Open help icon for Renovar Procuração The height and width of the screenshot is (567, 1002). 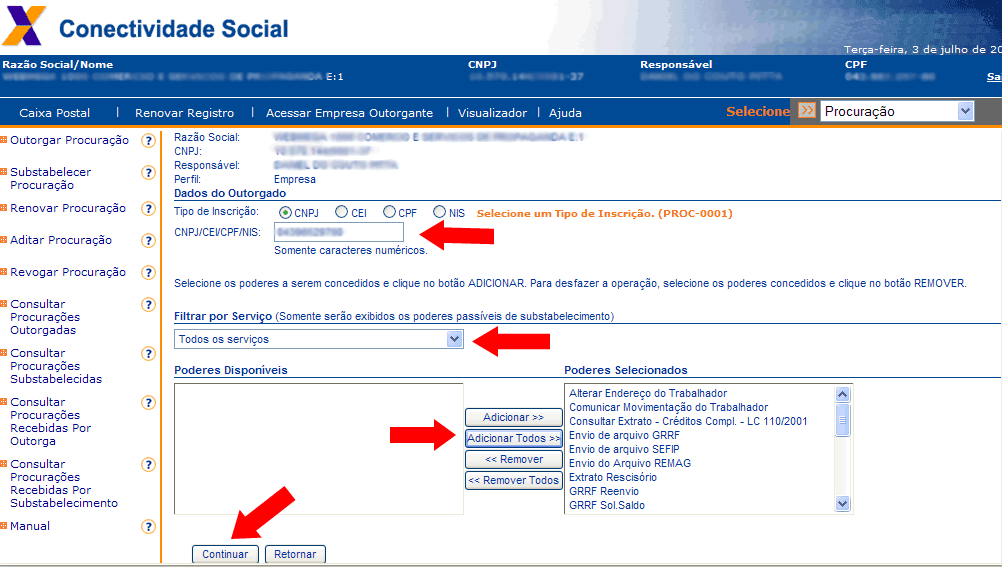[x=148, y=208]
